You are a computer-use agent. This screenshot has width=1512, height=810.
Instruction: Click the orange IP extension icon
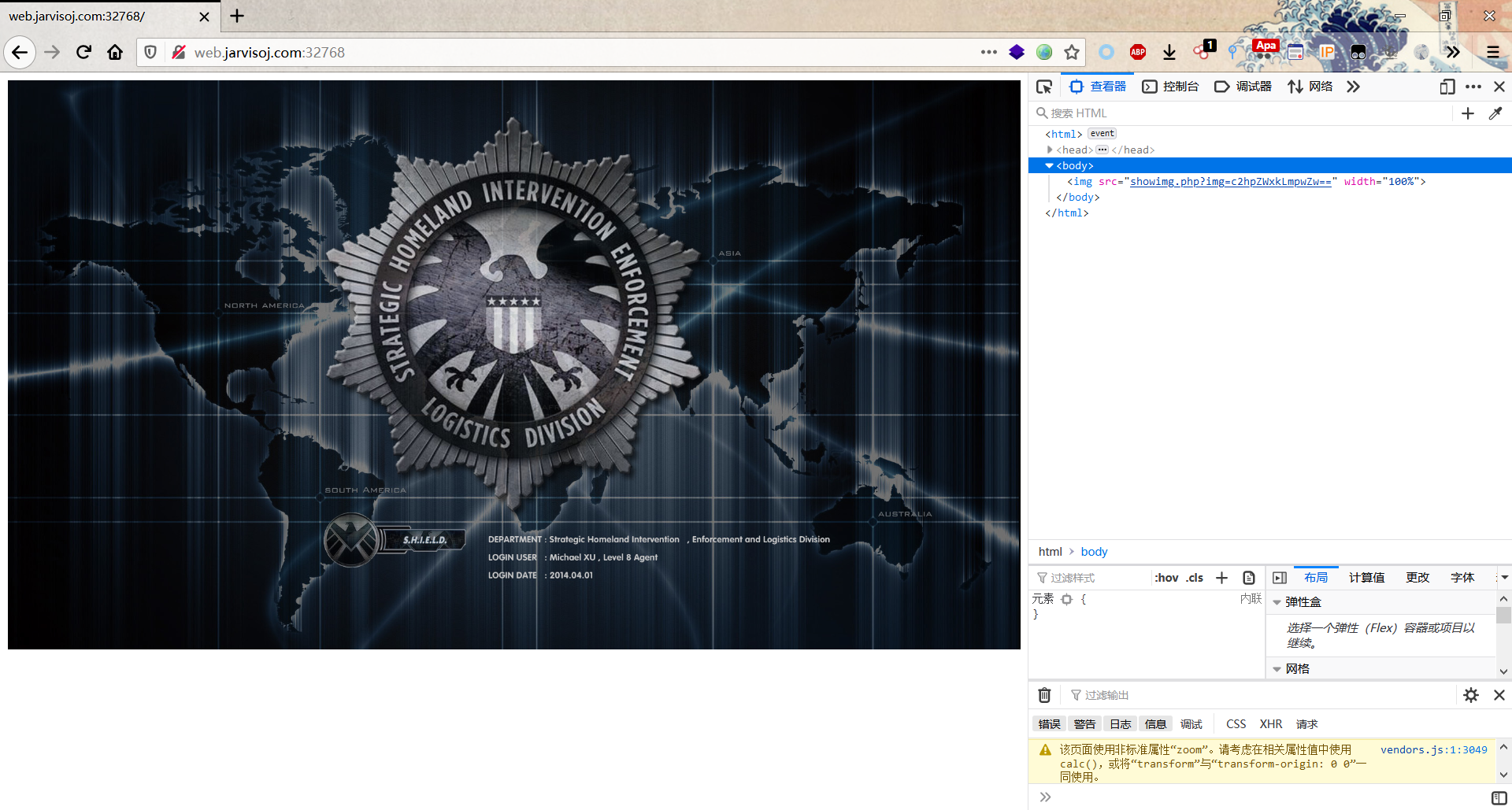tap(1327, 52)
